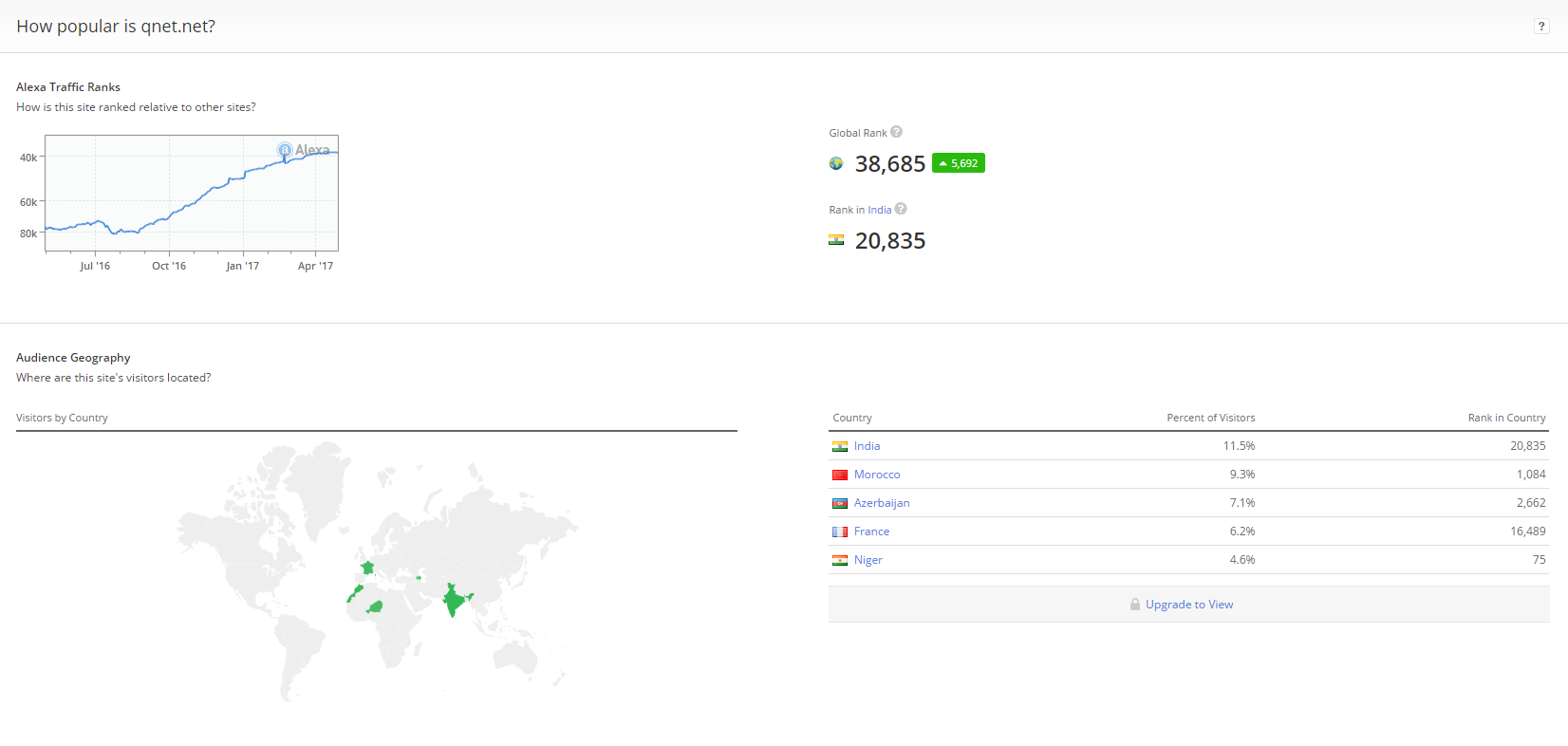Click the Percent of Visitors column header
This screenshot has height=746, width=1568.
[x=1211, y=418]
